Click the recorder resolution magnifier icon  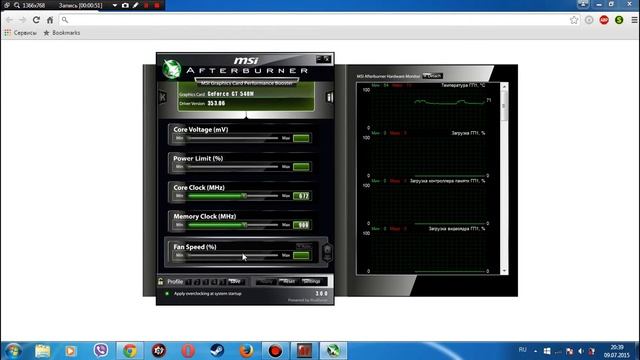click(x=17, y=5)
